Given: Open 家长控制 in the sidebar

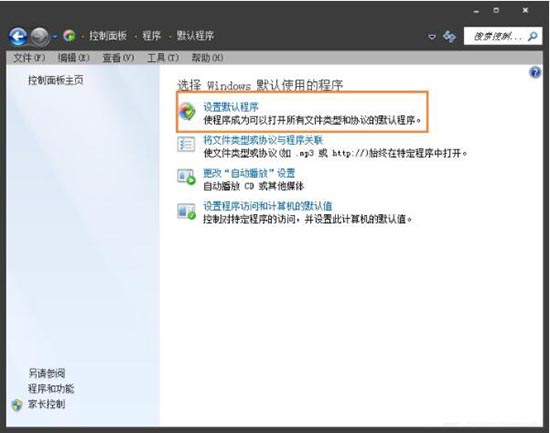Looking at the screenshot, I should click(x=47, y=404).
